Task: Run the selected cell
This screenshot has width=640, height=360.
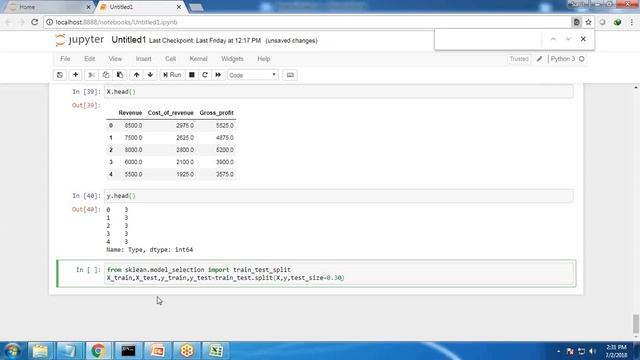Action: [x=172, y=75]
